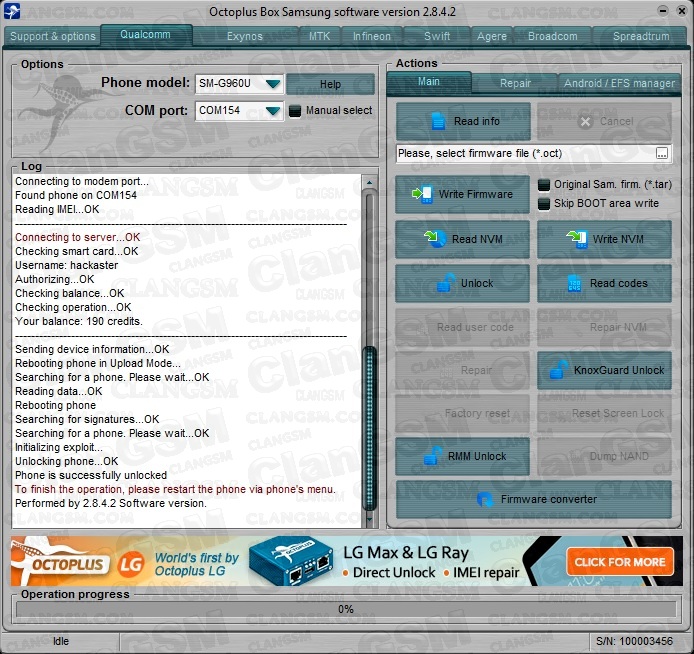Minimize the Octoplus window
Viewport: 694px width, 654px height.
[x=663, y=10]
